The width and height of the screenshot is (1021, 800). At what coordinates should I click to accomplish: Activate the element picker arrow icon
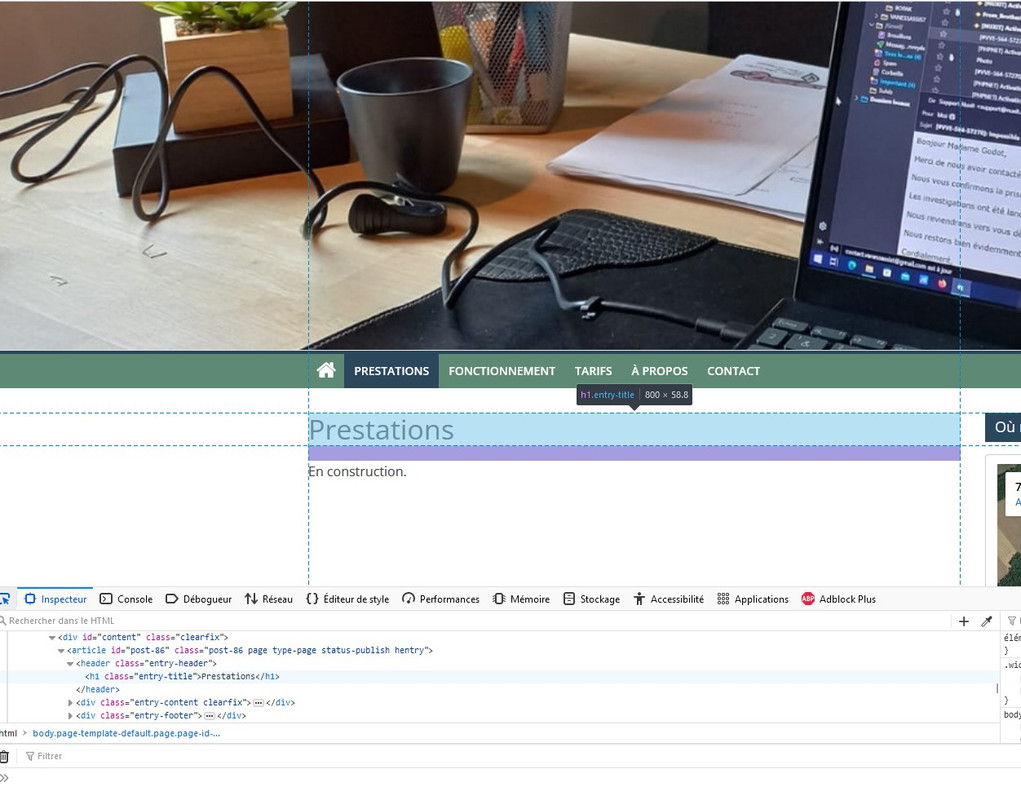click(x=5, y=599)
